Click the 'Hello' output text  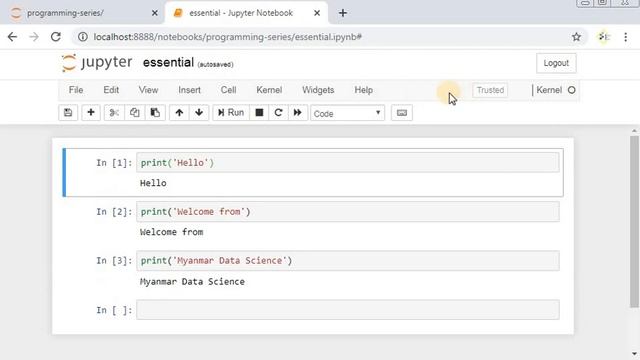click(153, 183)
